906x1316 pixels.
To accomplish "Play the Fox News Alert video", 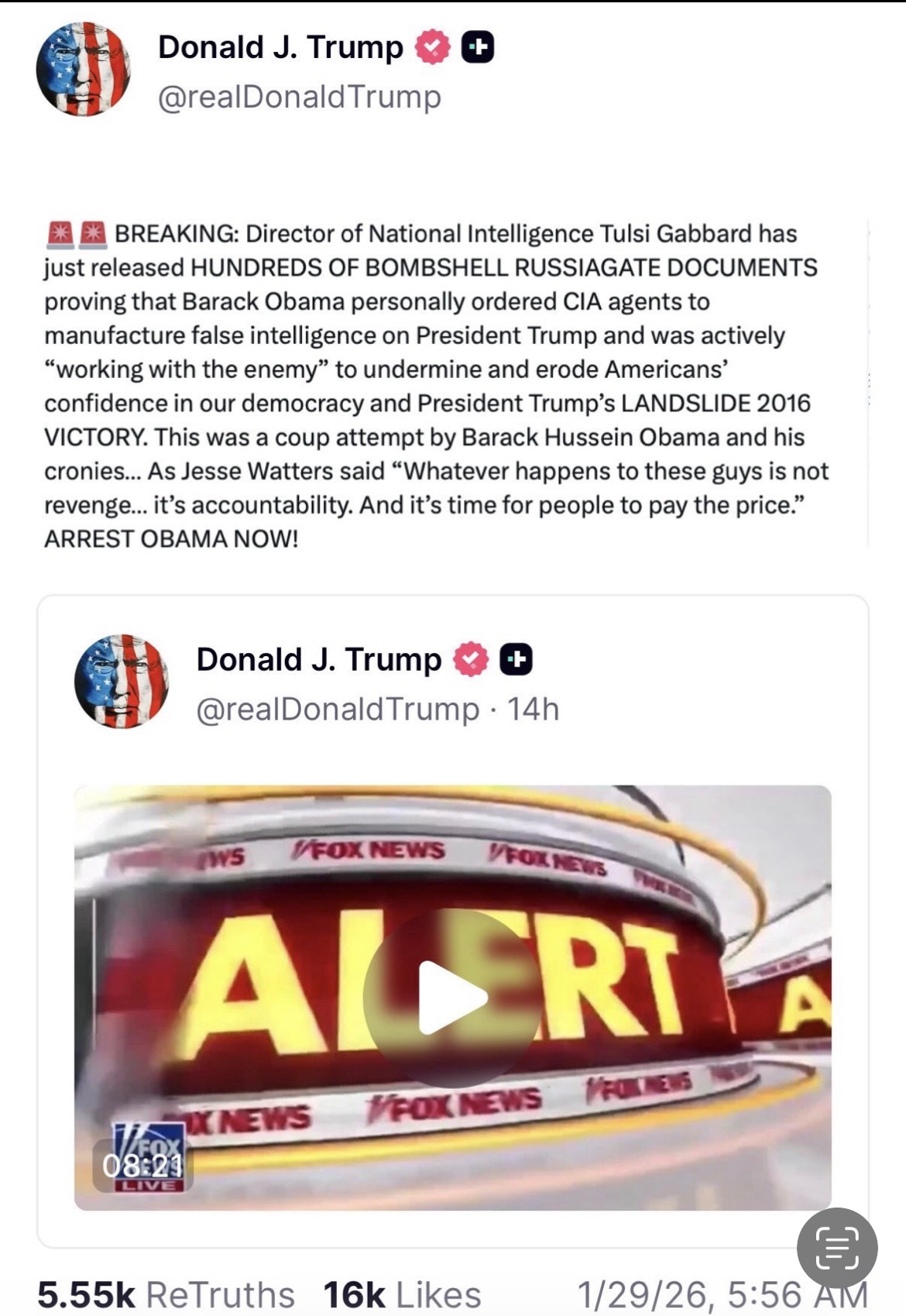I will click(x=452, y=998).
